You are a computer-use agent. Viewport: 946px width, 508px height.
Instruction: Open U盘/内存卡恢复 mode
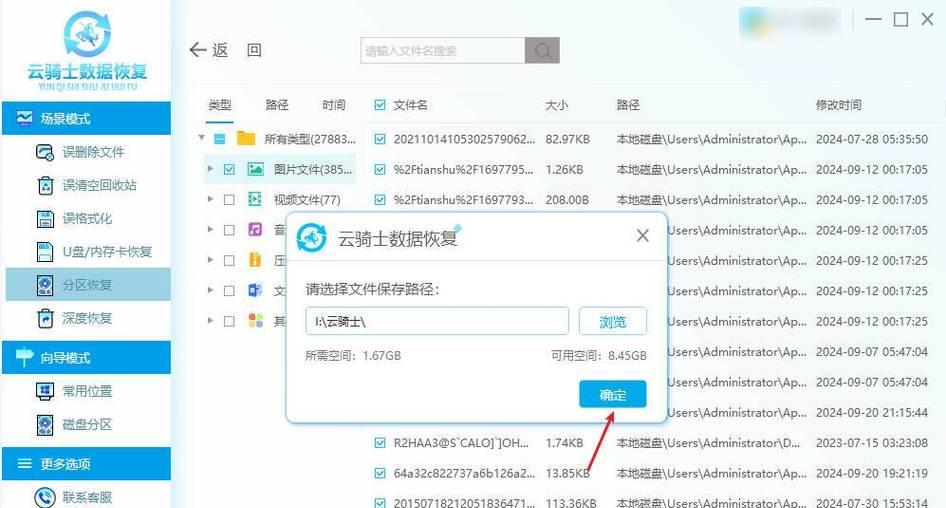[95, 252]
